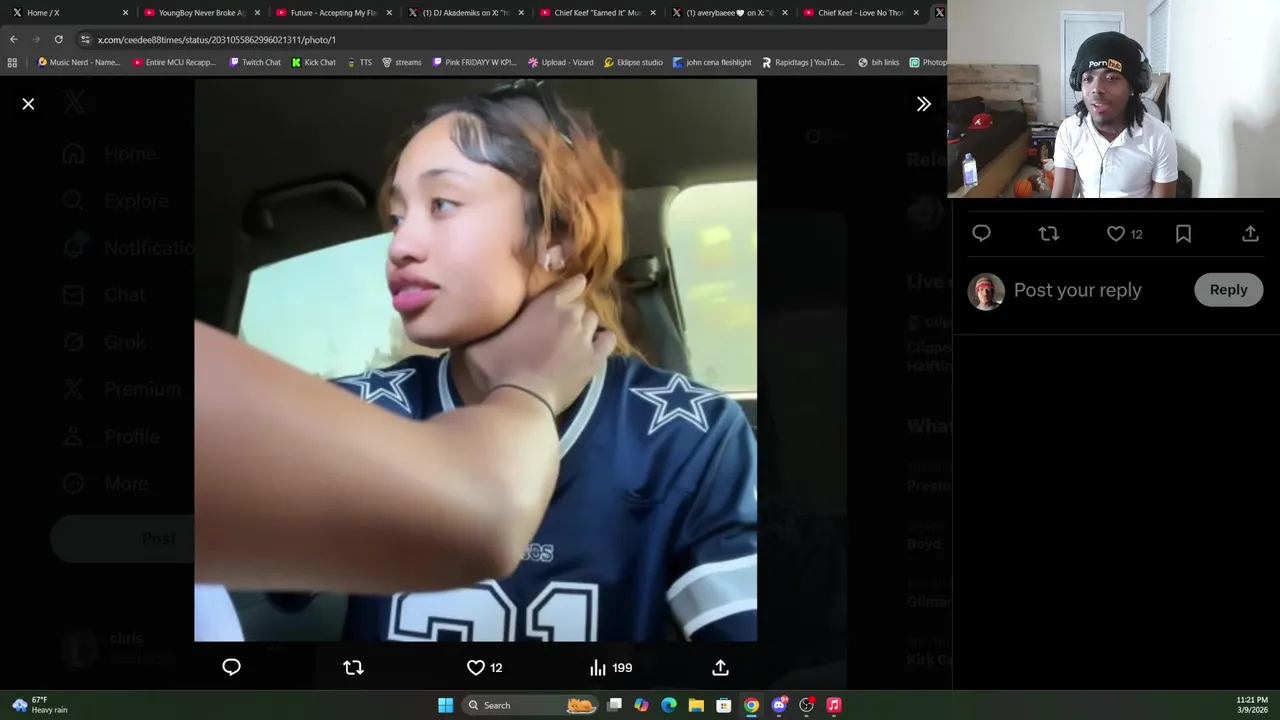1280x720 pixels.
Task: Open the weather widget showing Heavy rain
Action: click(40, 705)
